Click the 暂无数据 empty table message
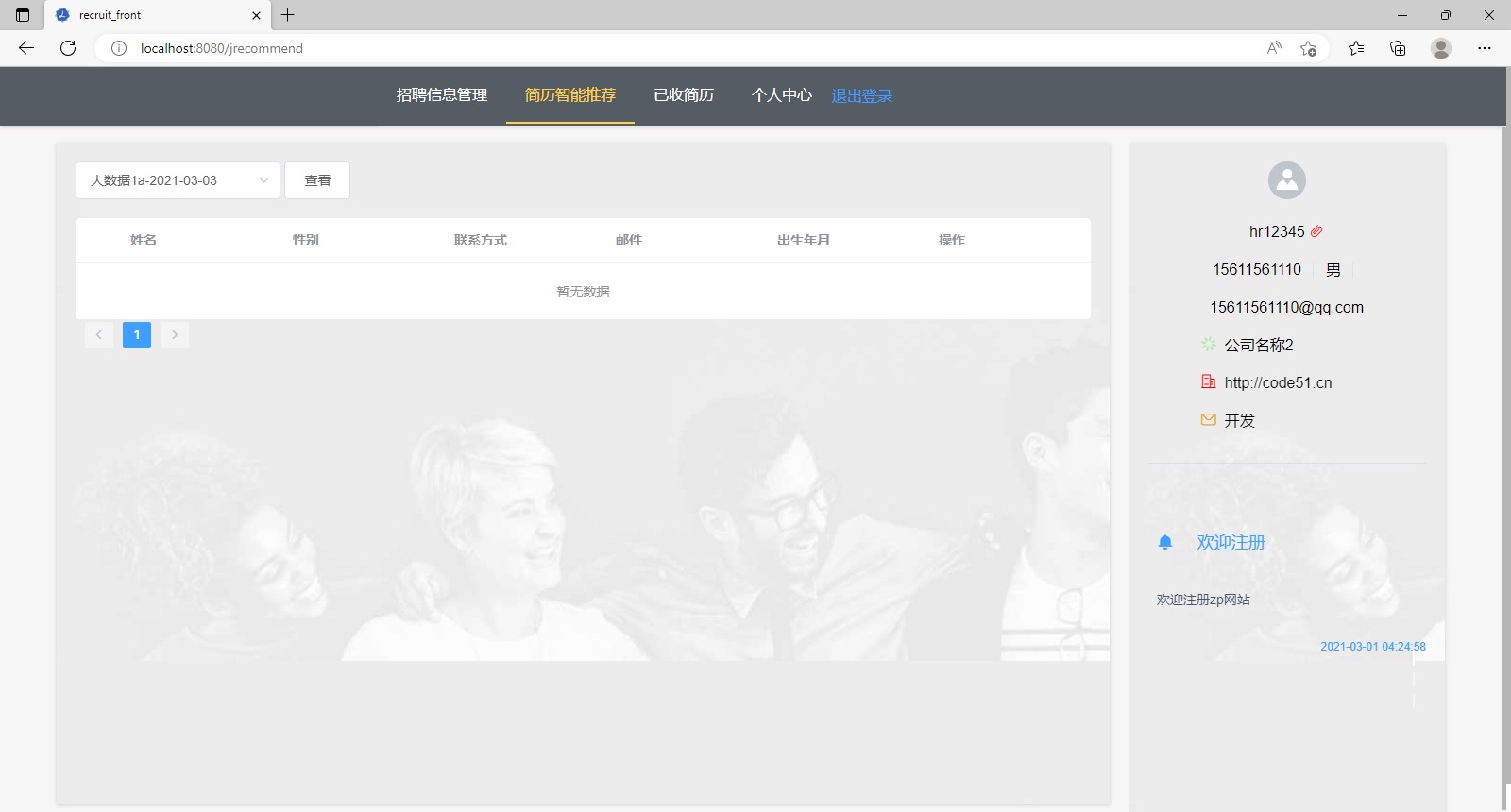The image size is (1511, 812). (583, 292)
